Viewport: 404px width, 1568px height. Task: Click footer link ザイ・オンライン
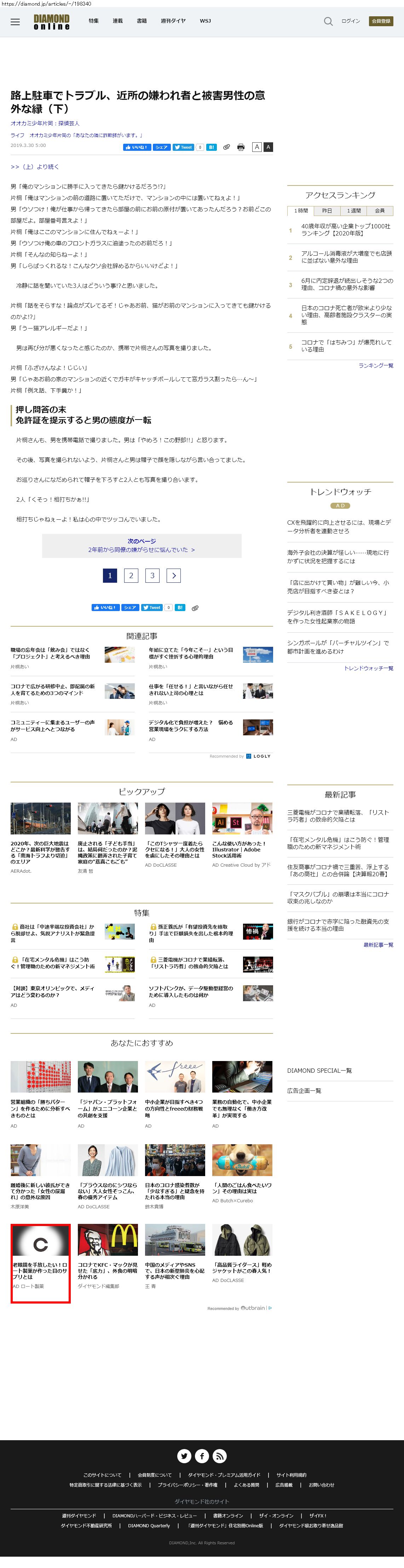point(276,1516)
